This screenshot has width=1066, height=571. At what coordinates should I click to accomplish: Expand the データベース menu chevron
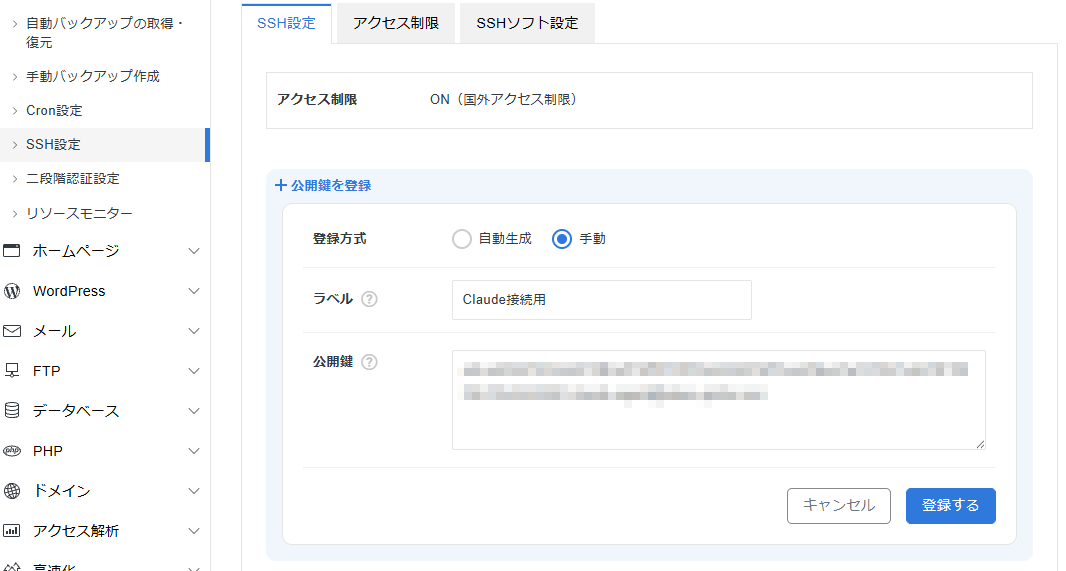point(194,411)
